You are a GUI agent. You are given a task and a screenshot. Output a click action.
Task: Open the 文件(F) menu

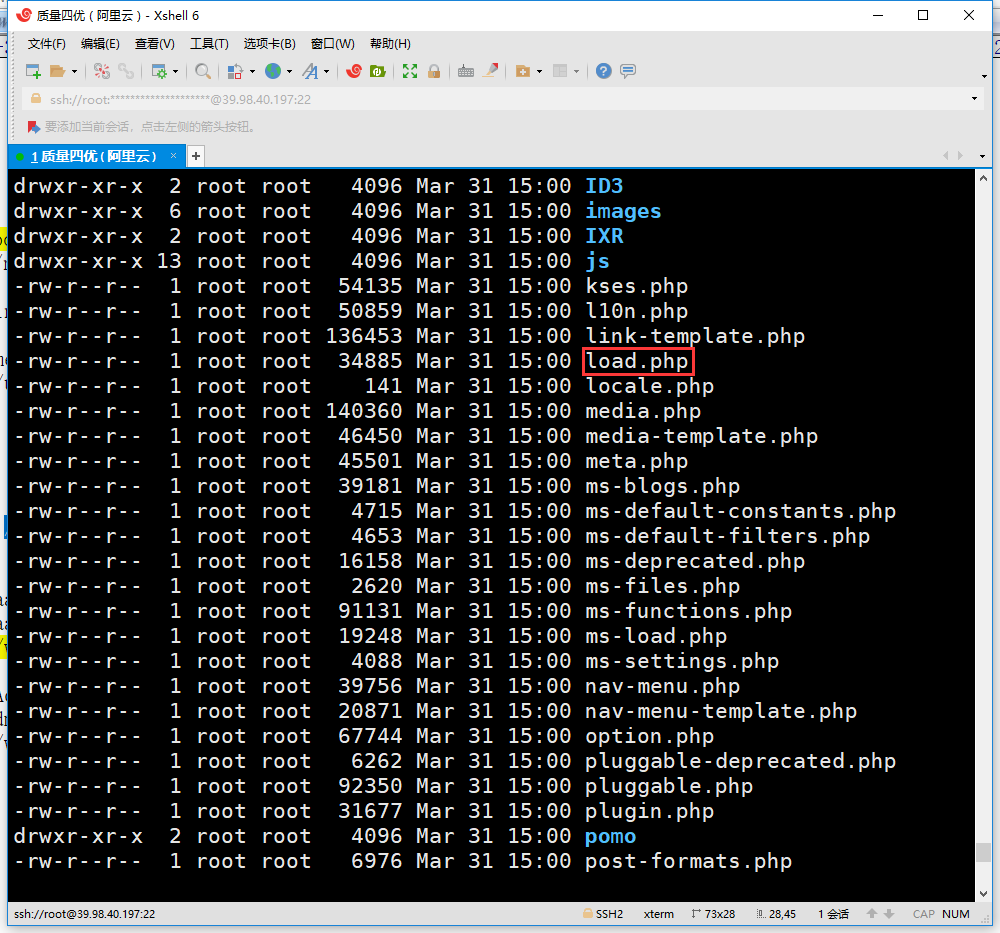[x=46, y=44]
